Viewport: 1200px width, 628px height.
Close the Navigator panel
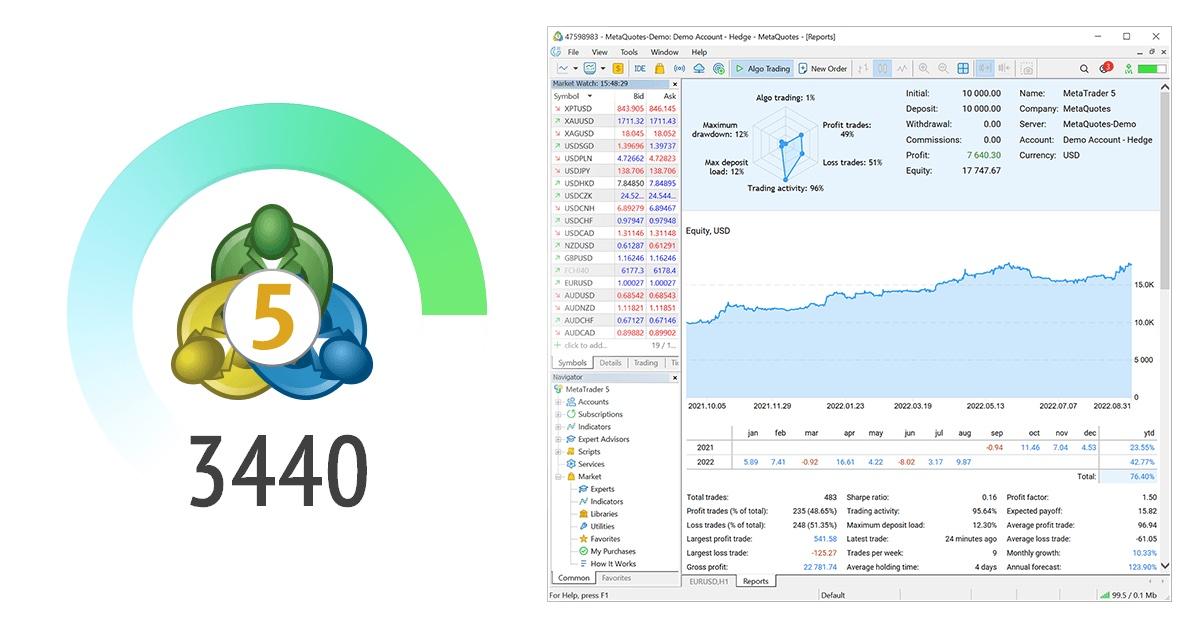674,378
